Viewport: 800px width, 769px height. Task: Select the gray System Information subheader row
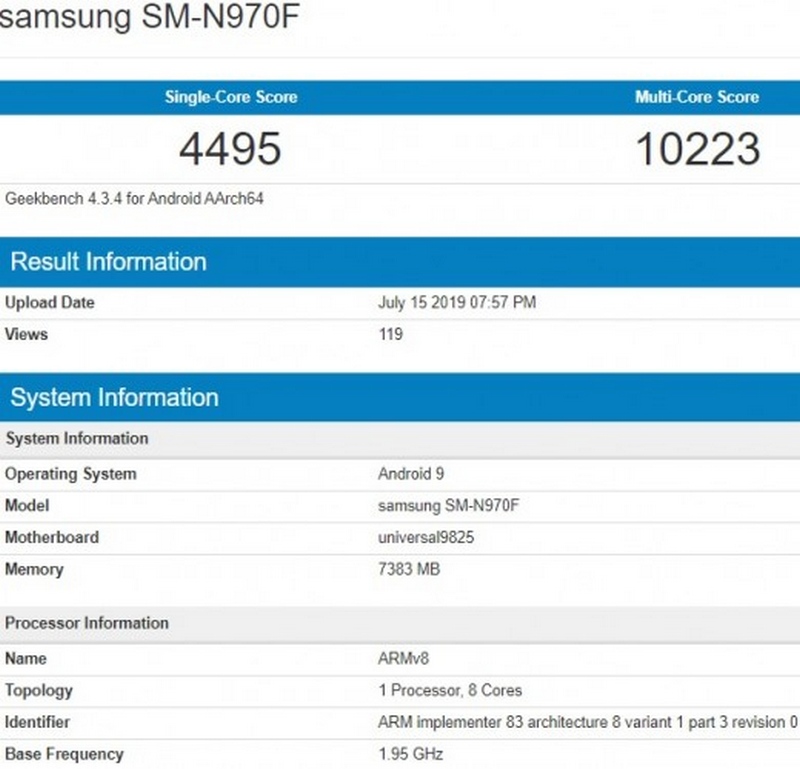pyautogui.click(x=400, y=439)
